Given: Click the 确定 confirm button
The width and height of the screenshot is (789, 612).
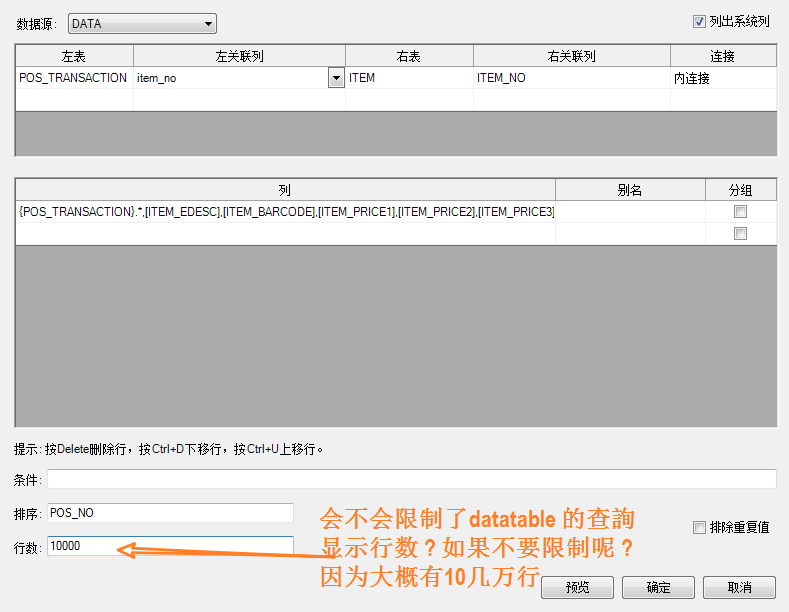Looking at the screenshot, I should [659, 587].
